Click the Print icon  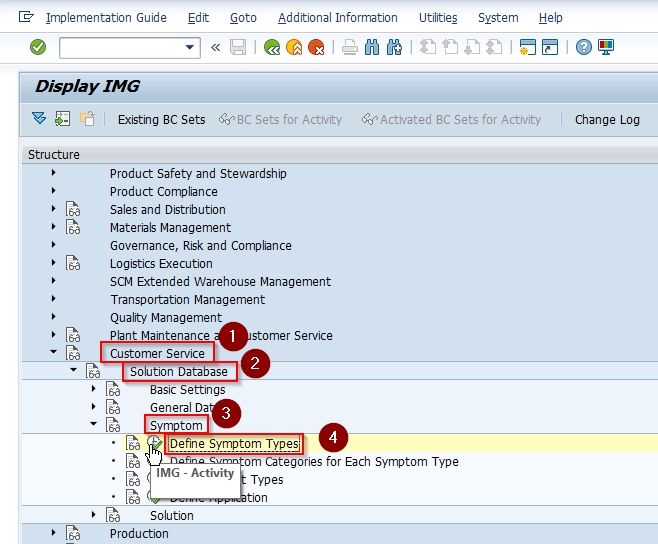[349, 47]
